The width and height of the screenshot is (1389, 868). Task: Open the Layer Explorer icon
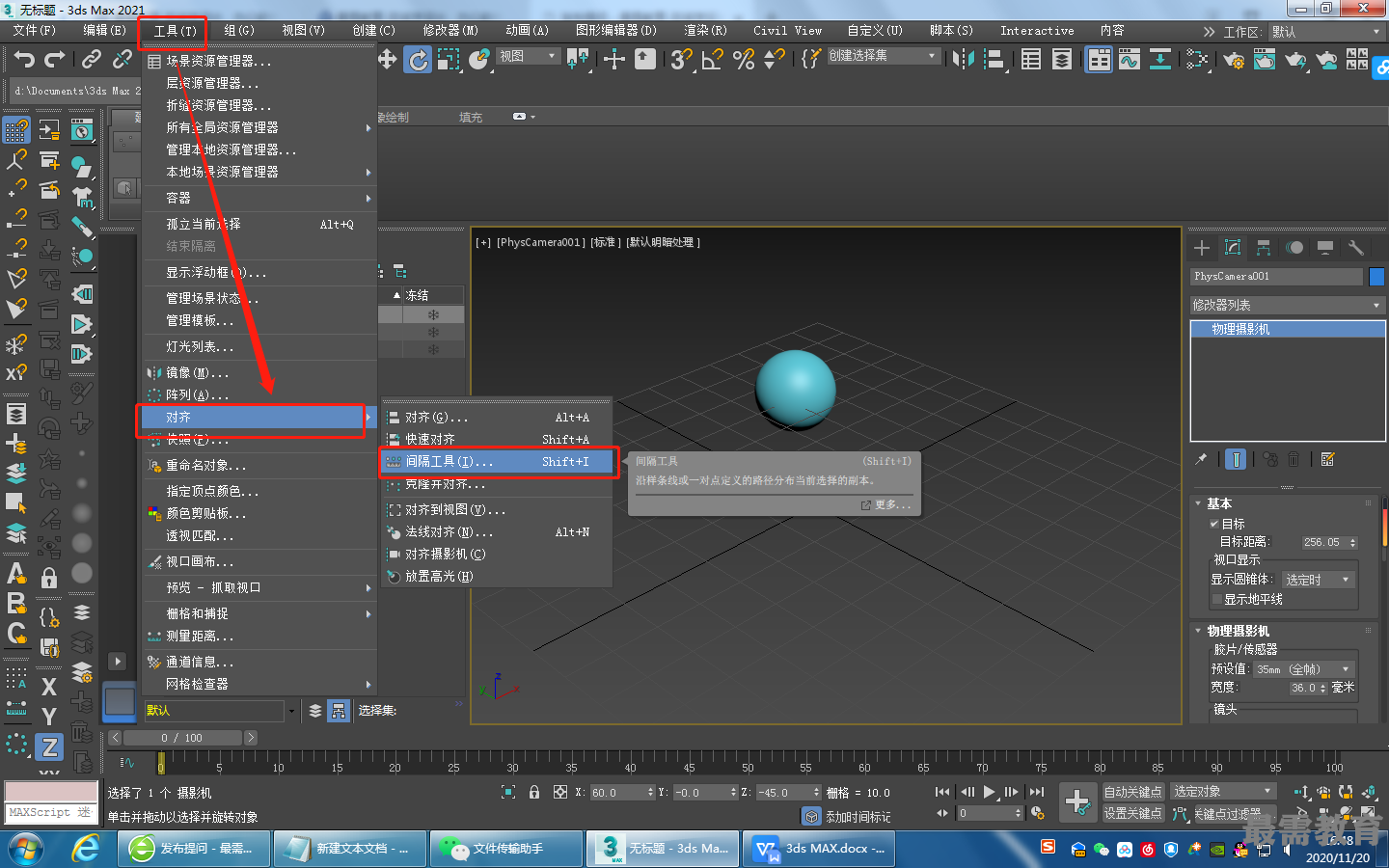pos(1062,60)
